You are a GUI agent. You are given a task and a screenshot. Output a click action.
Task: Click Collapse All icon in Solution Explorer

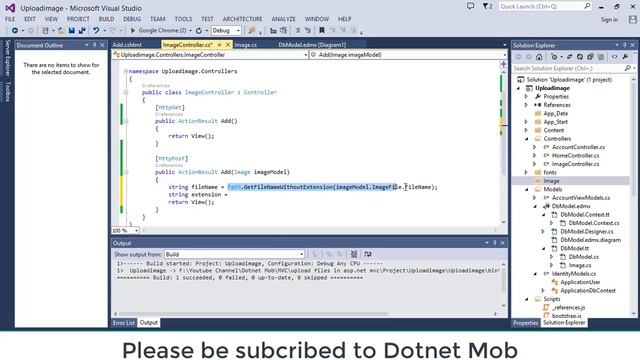[590, 57]
